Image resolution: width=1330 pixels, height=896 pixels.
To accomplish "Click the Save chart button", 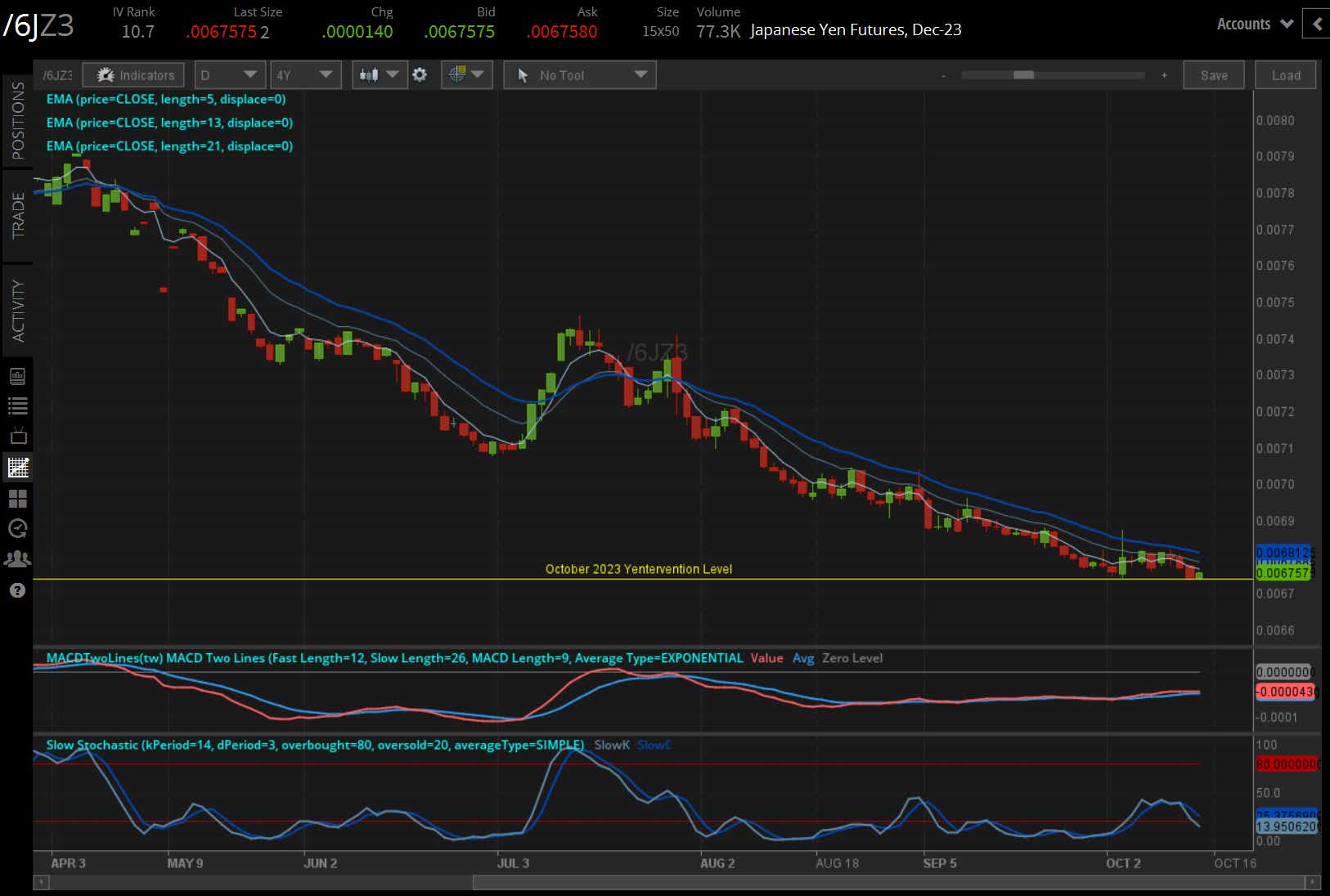I will coord(1214,75).
